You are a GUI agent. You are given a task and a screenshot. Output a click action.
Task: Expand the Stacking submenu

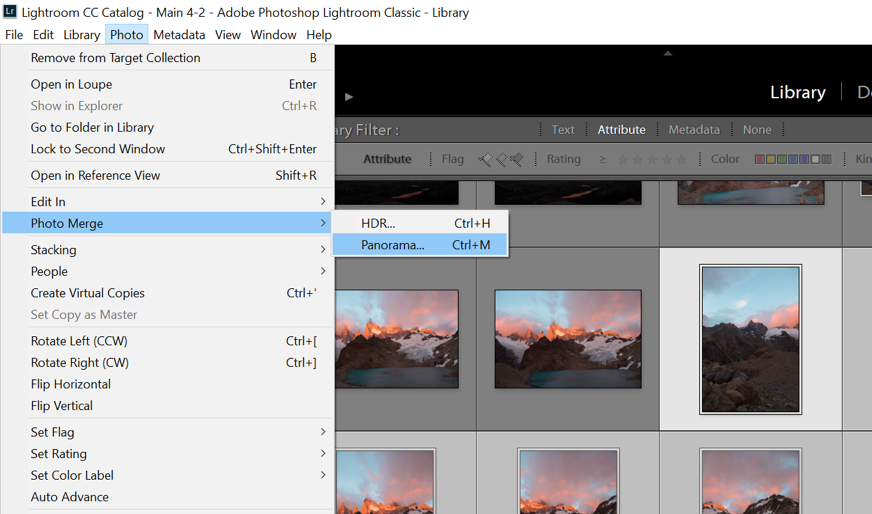point(167,250)
